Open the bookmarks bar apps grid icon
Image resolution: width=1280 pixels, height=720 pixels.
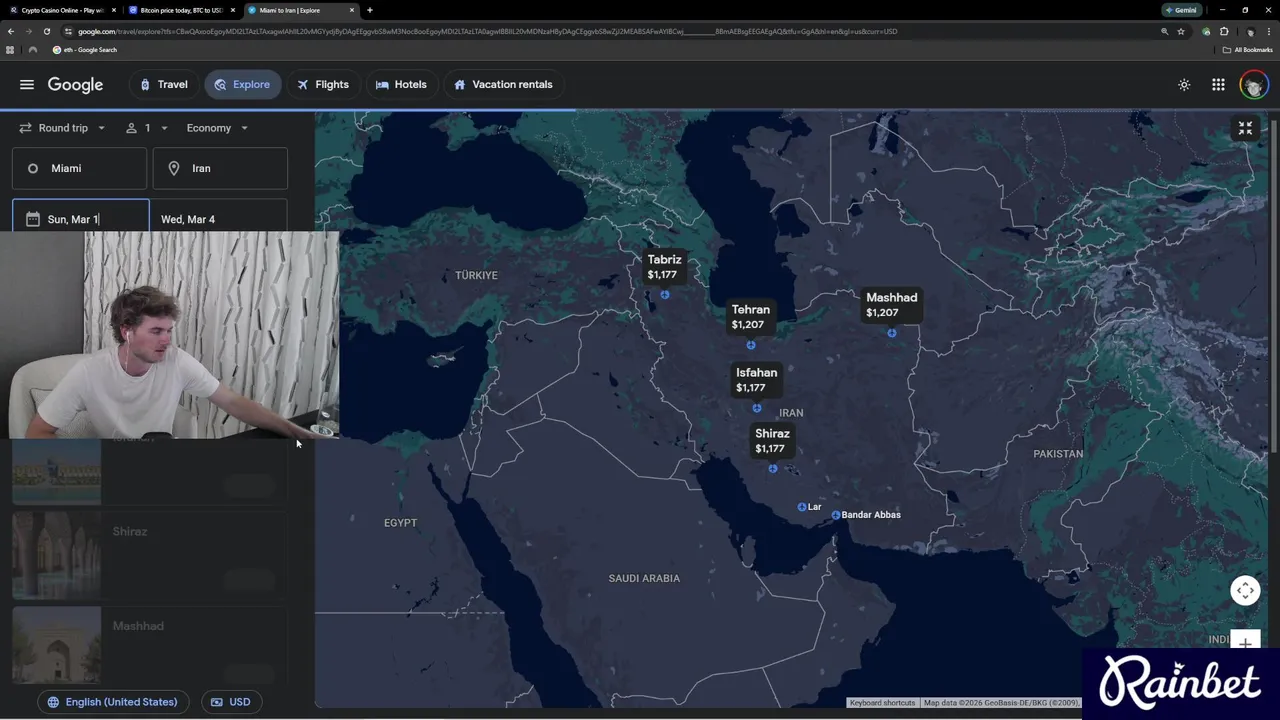10,50
